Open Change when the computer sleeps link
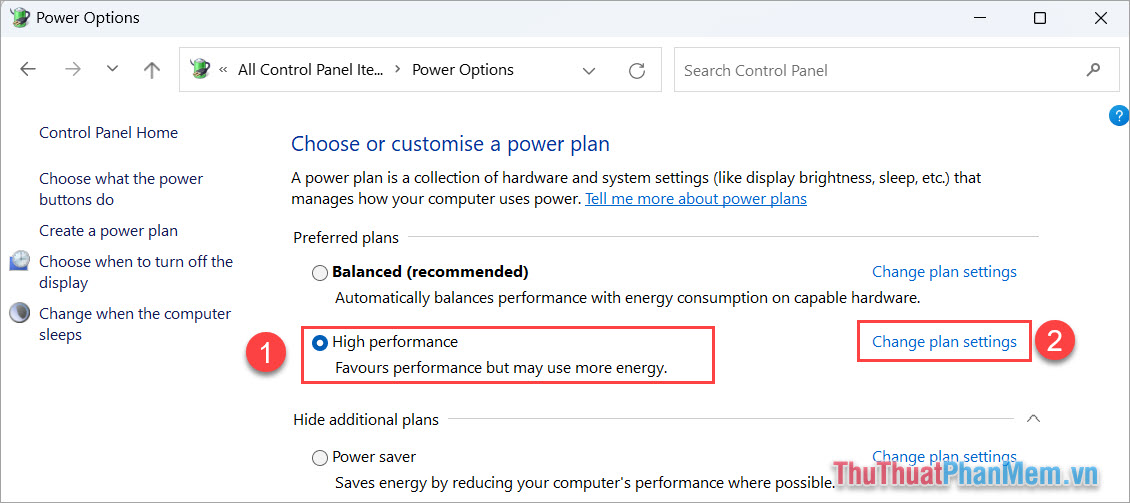This screenshot has width=1130, height=503. [x=135, y=324]
